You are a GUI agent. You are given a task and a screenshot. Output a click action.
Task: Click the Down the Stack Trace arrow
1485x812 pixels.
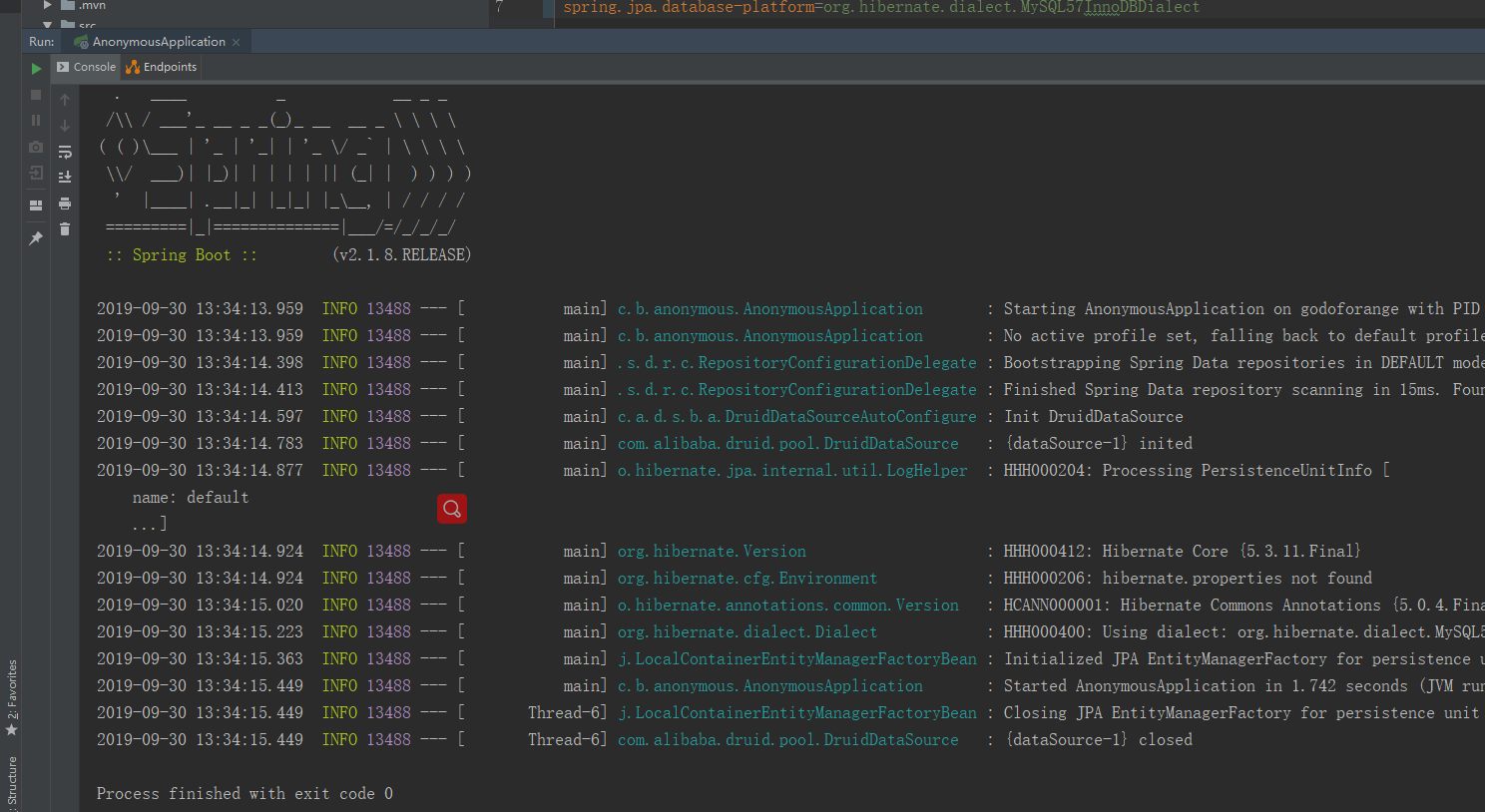tap(65, 126)
